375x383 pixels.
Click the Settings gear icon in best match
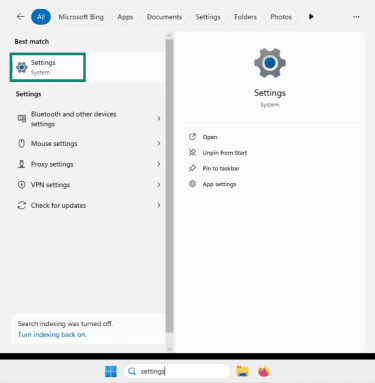click(x=22, y=67)
